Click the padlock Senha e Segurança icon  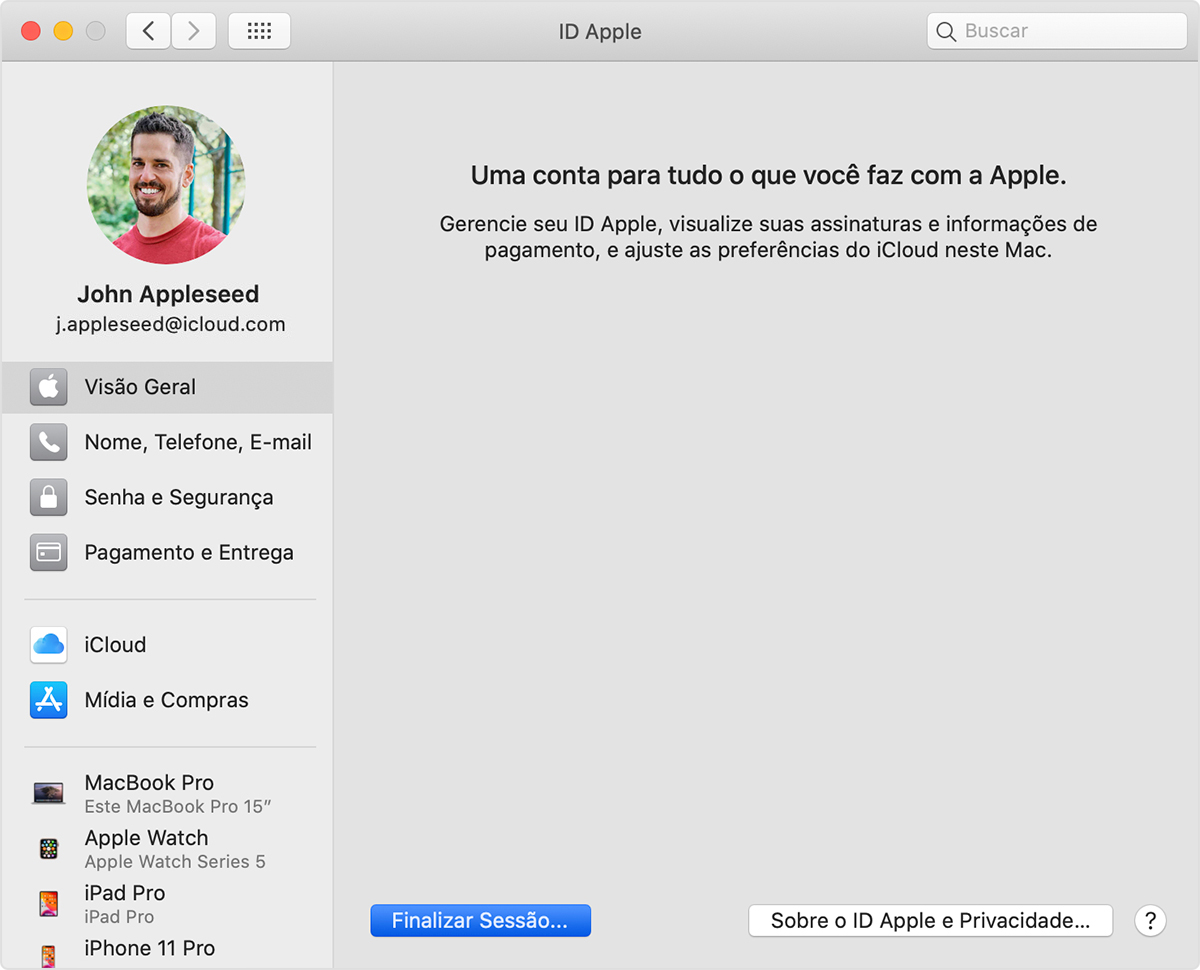click(48, 497)
